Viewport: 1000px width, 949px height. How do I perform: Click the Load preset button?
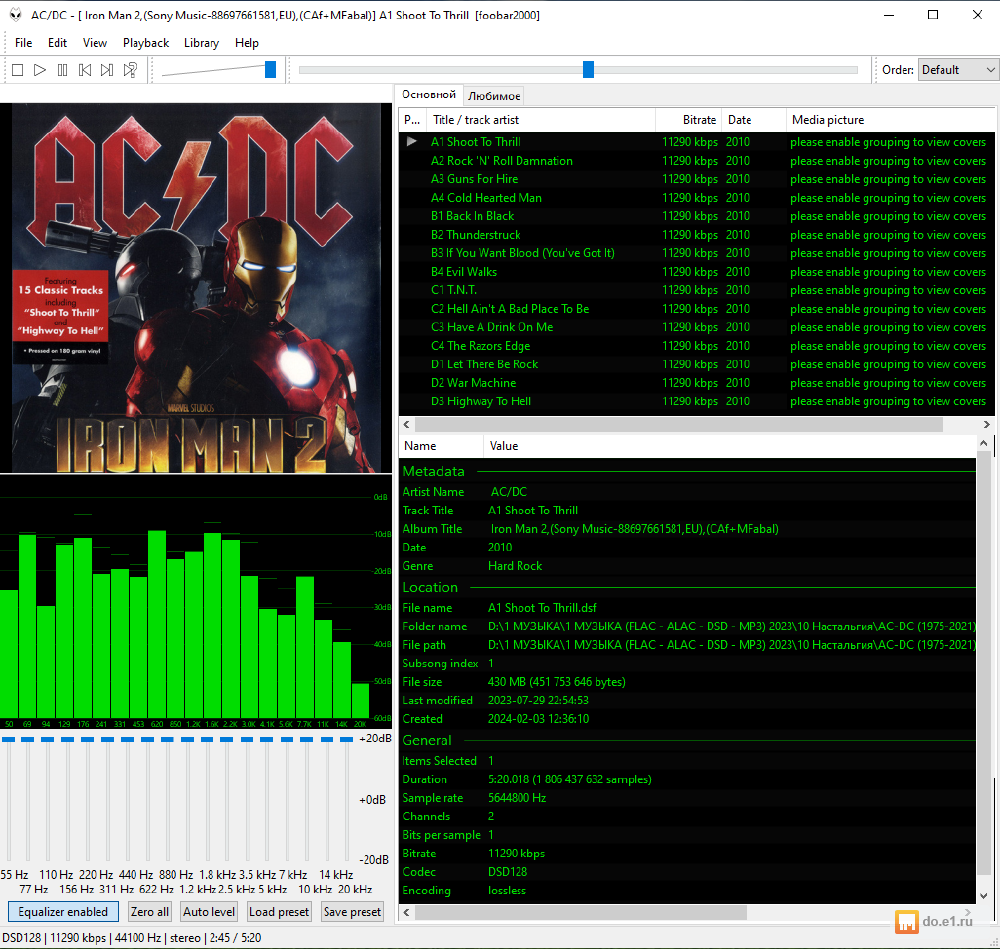279,912
